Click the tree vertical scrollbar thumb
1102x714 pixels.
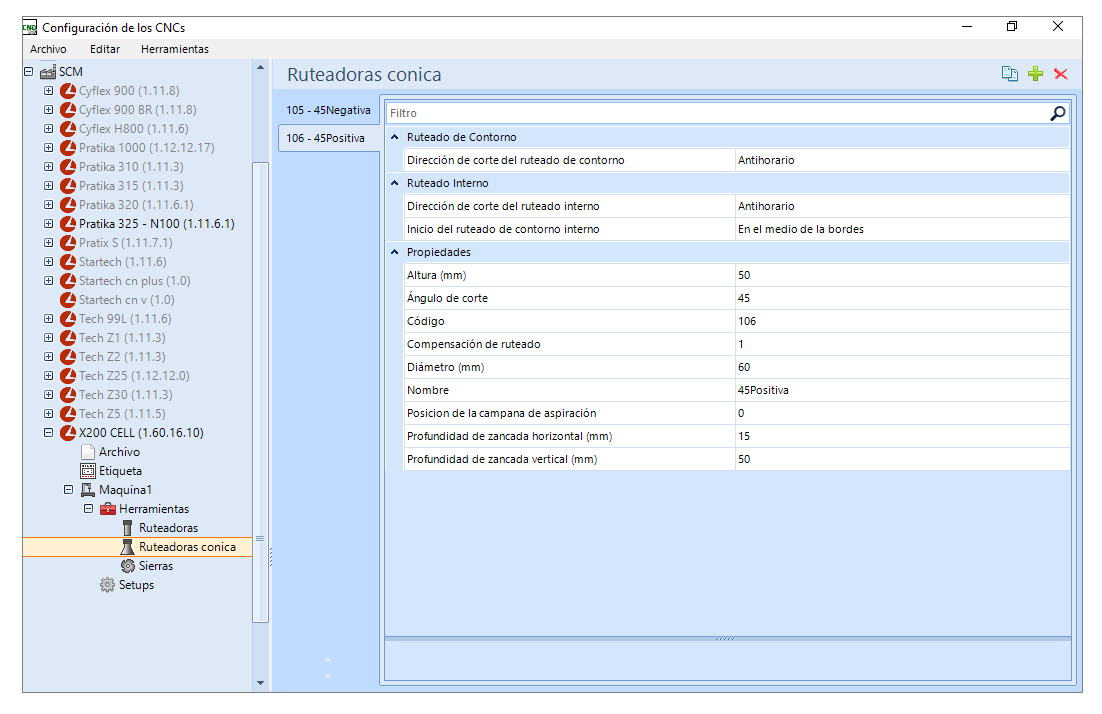click(x=260, y=392)
